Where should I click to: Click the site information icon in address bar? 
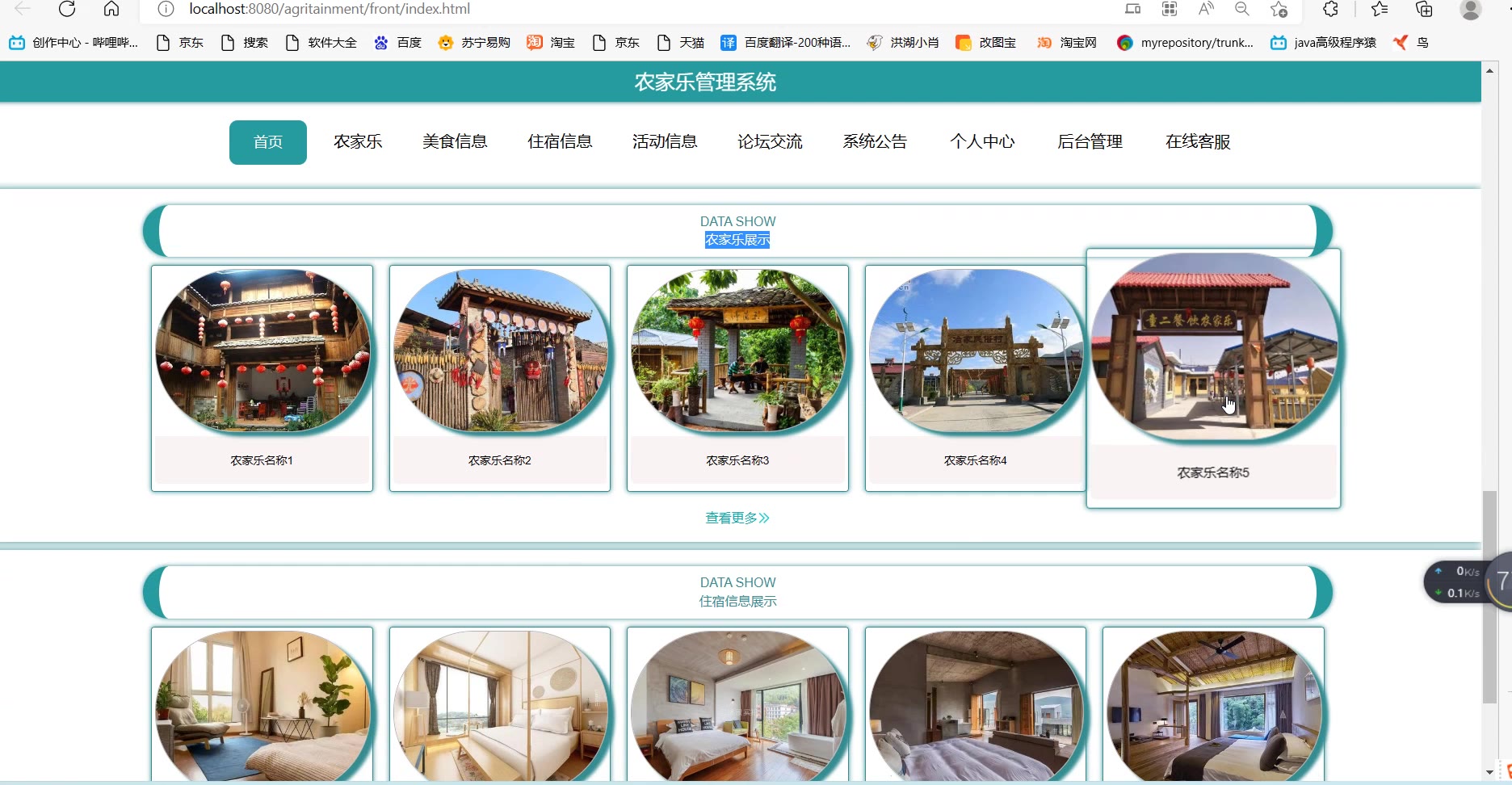[x=166, y=9]
